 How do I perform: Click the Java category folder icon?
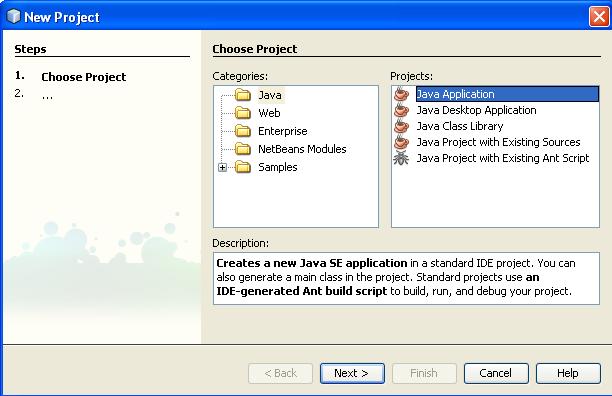coord(243,95)
